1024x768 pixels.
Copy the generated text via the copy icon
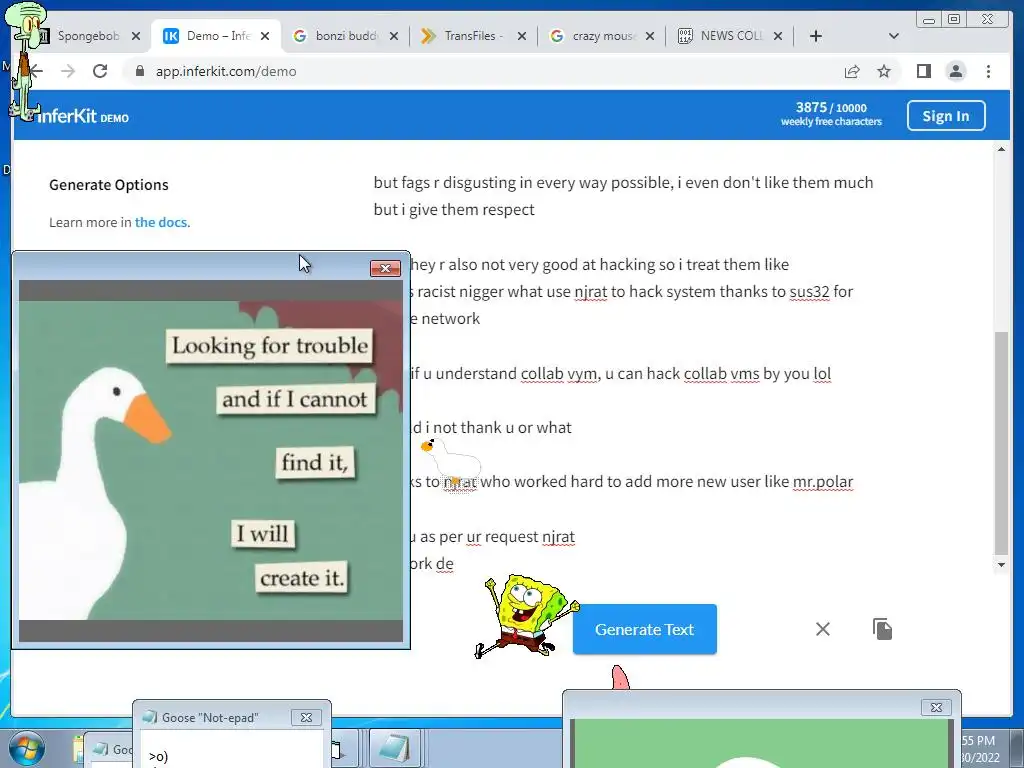click(882, 629)
